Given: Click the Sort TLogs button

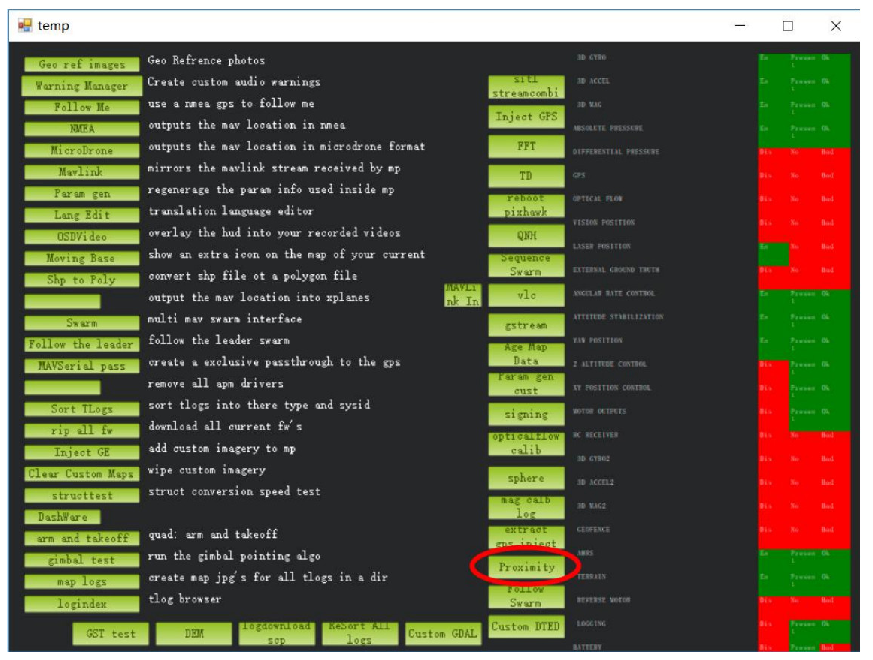Looking at the screenshot, I should tap(81, 409).
